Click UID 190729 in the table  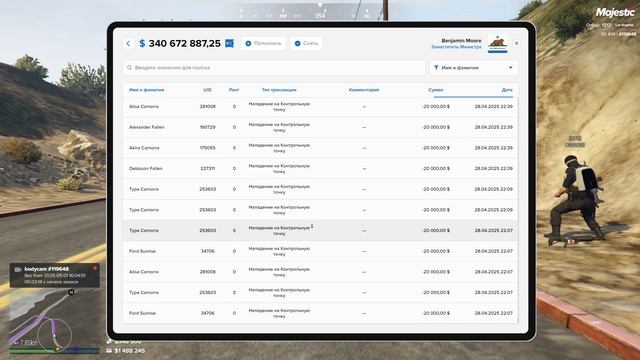(x=207, y=127)
